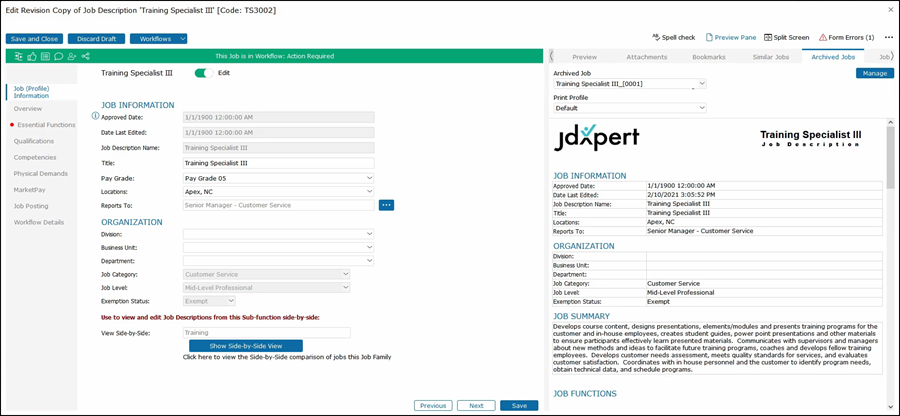Click the Approved Date info icon
Viewport: 900px width, 416px height.
click(95, 116)
